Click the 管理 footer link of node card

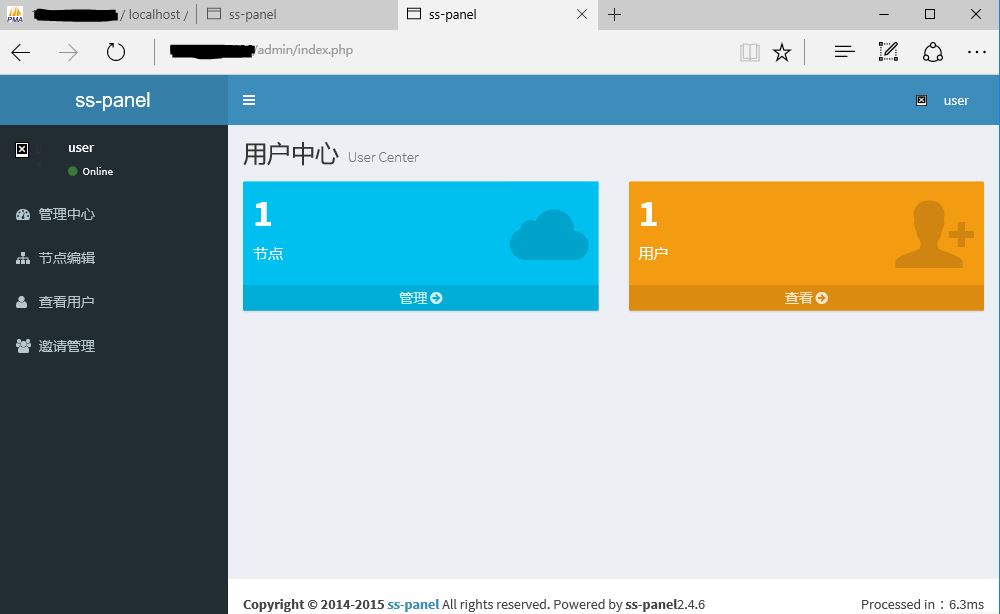[x=420, y=298]
